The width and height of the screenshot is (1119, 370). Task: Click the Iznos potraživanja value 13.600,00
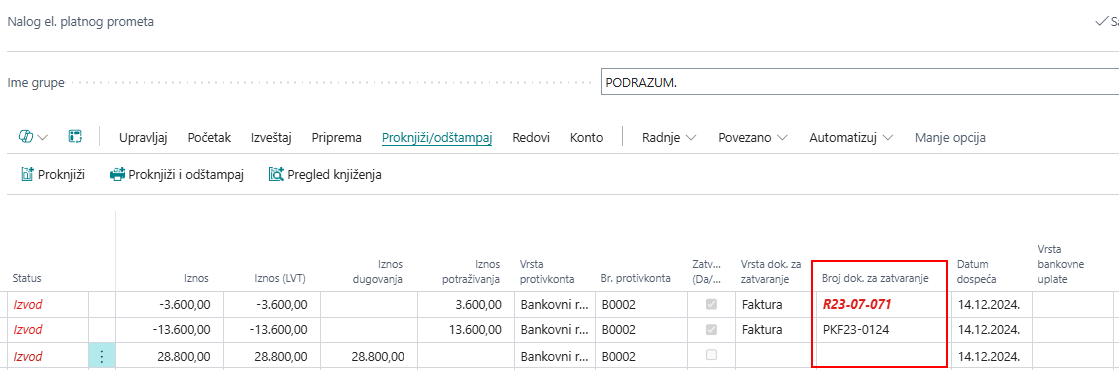pyautogui.click(x=474, y=330)
